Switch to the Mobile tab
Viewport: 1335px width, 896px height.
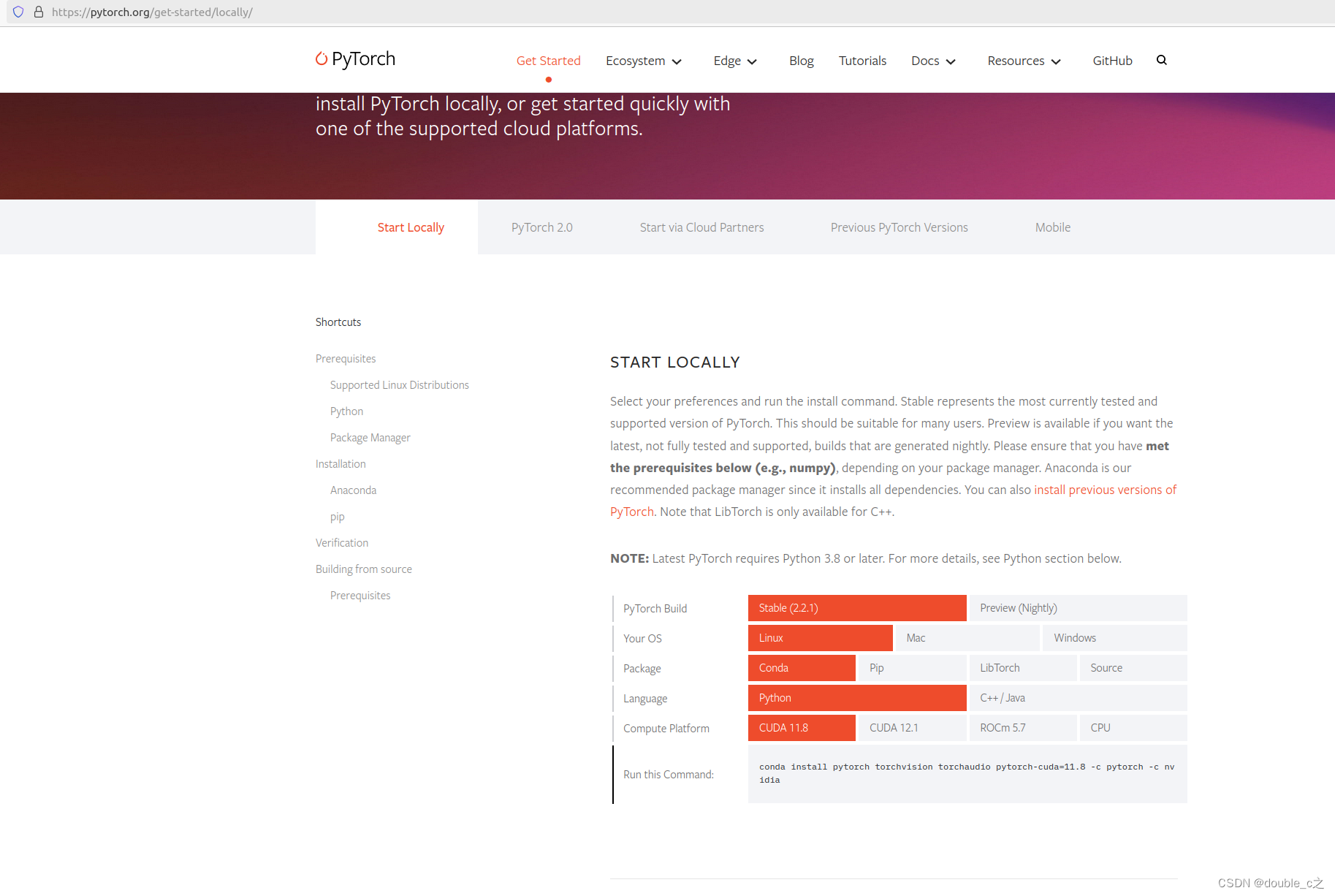point(1053,227)
